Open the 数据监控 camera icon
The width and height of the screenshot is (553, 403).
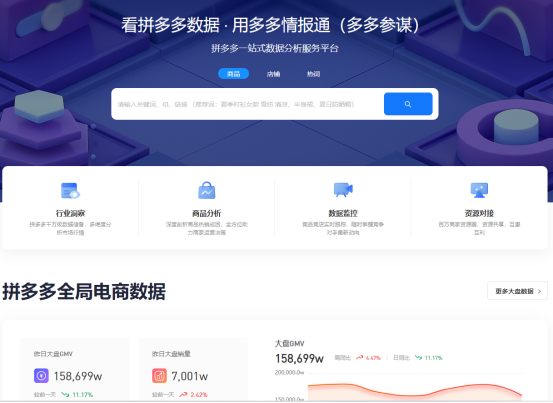coord(343,190)
